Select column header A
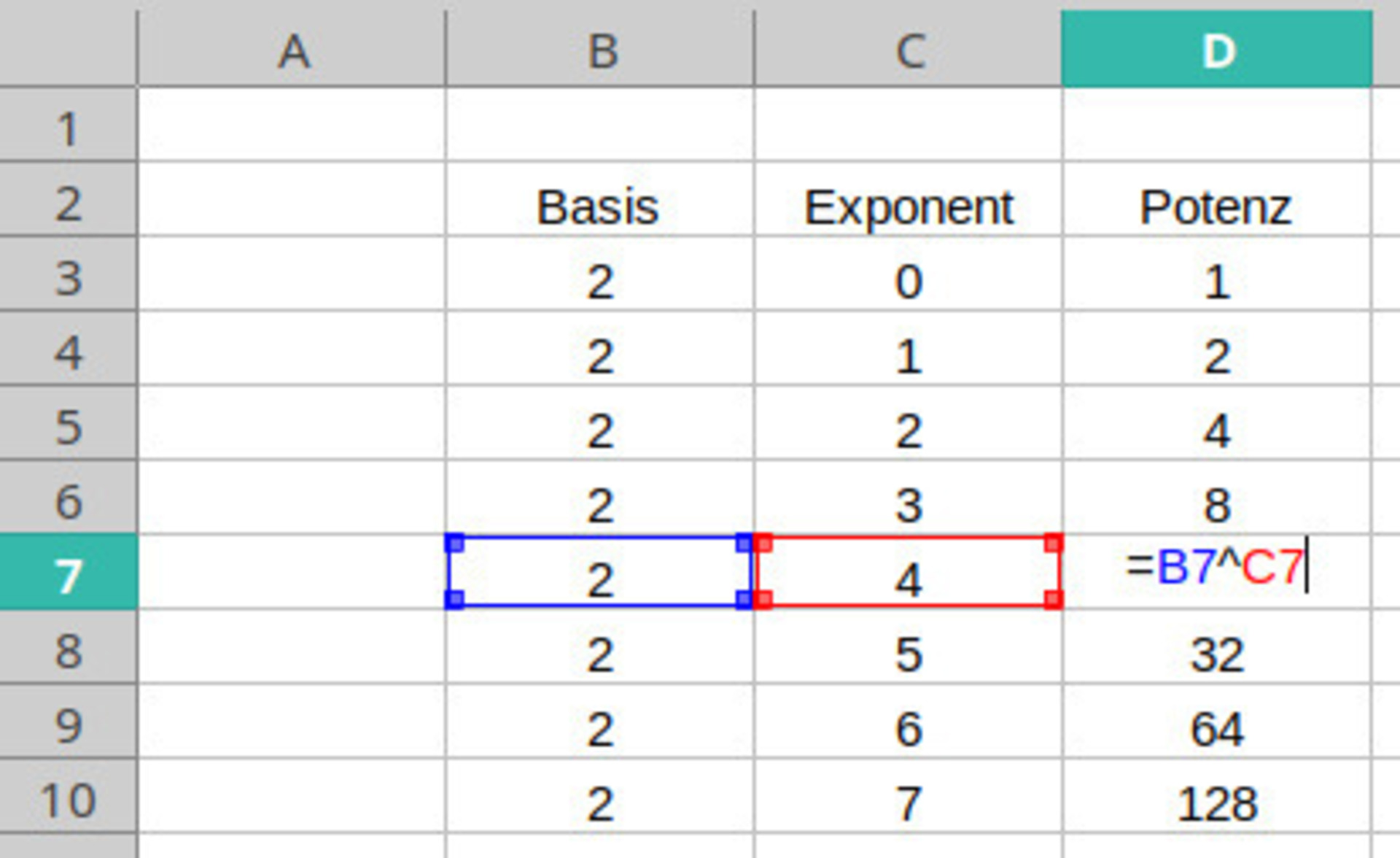This screenshot has width=1400, height=858. click(x=292, y=51)
